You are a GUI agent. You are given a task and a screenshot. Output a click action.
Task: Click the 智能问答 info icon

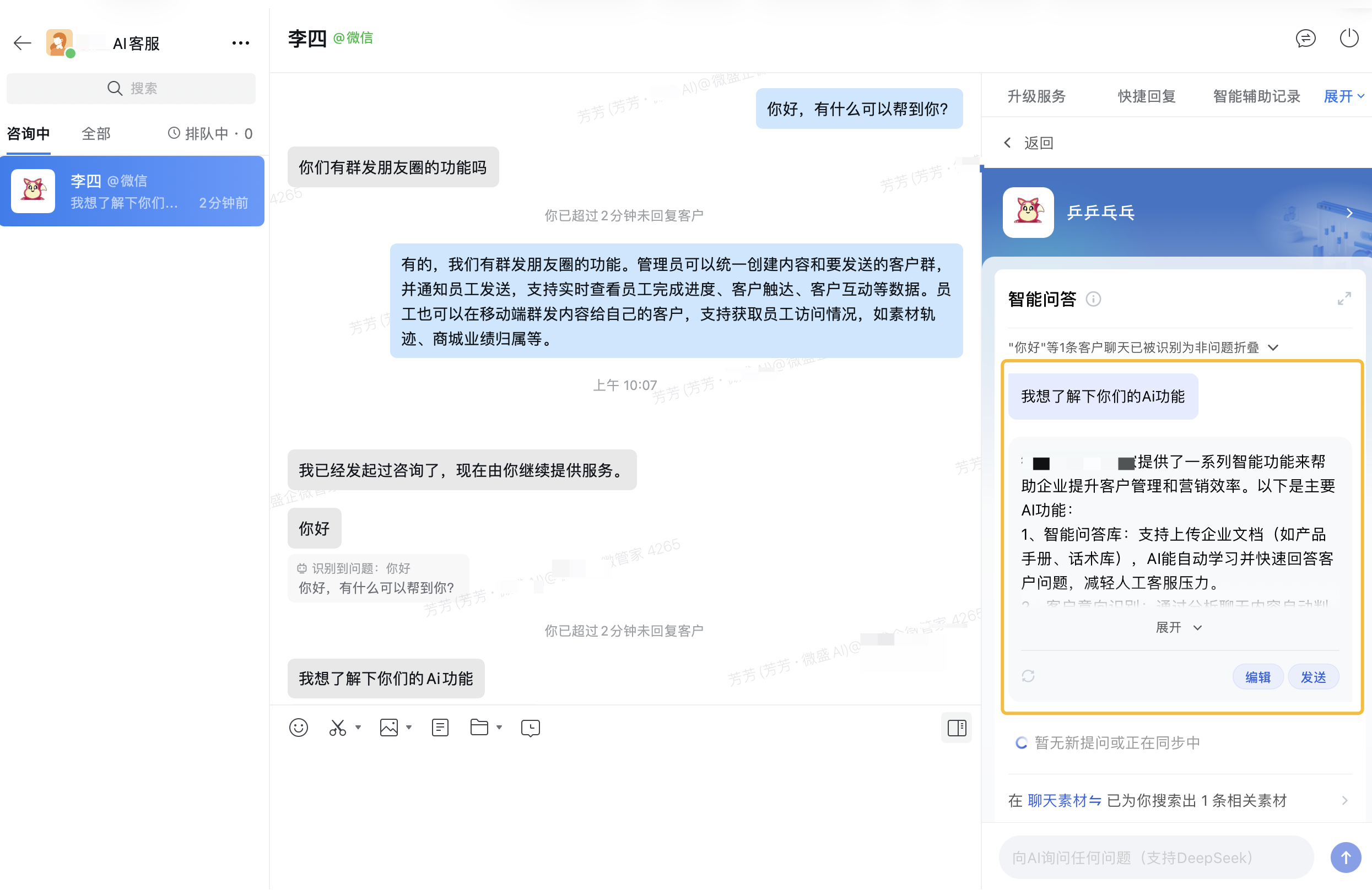click(1094, 299)
